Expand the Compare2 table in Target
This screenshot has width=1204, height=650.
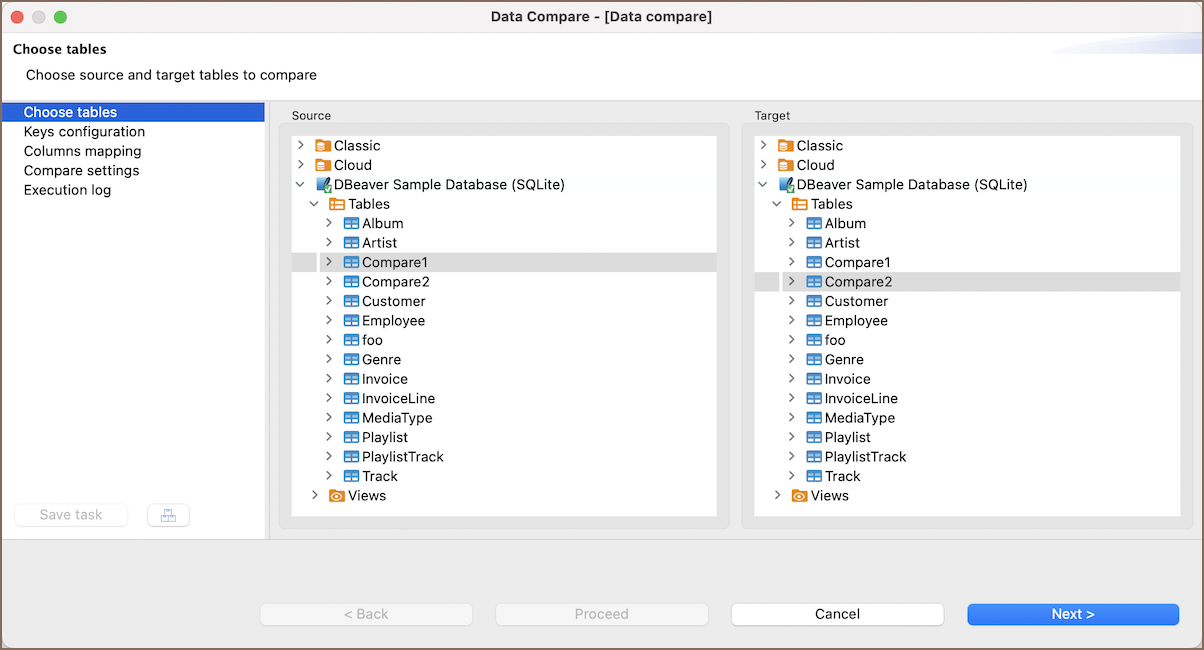pyautogui.click(x=791, y=282)
